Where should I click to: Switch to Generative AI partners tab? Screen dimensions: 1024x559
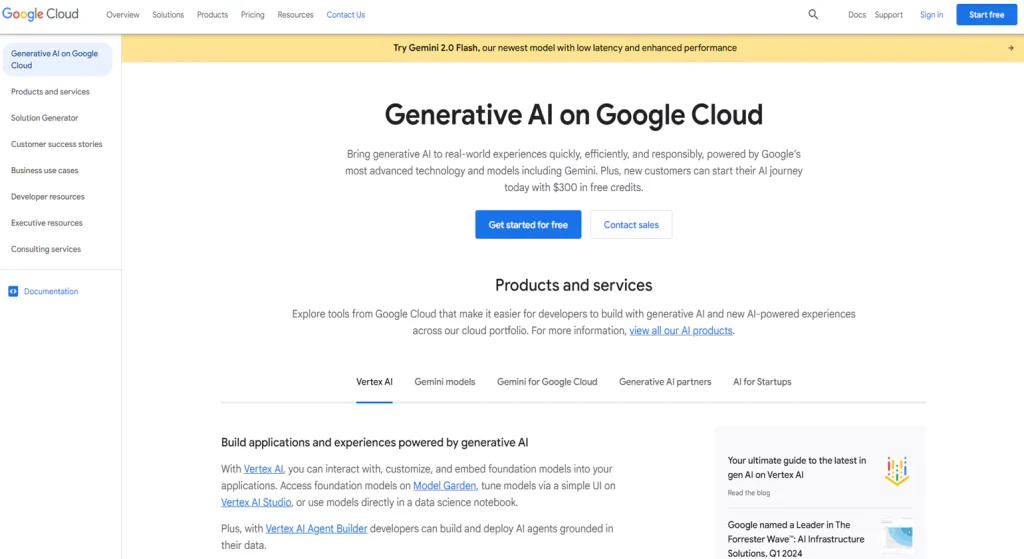click(x=665, y=382)
